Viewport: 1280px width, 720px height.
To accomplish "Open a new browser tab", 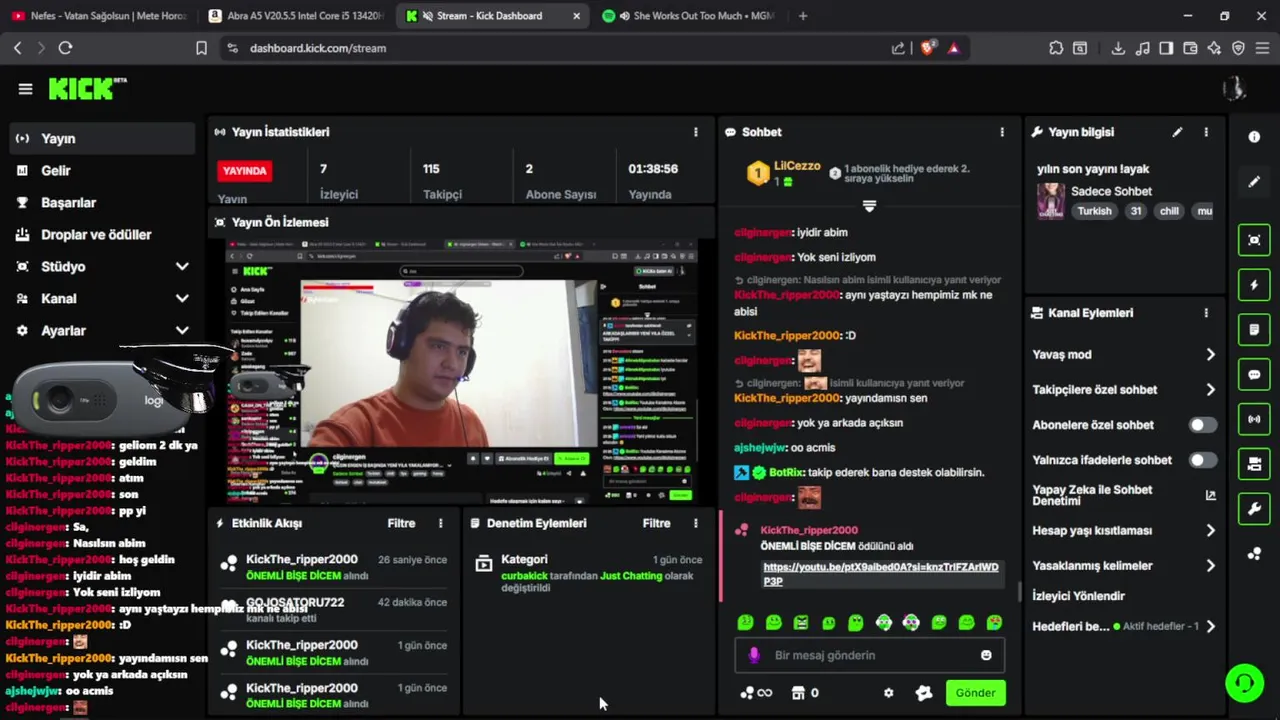I will tap(803, 16).
